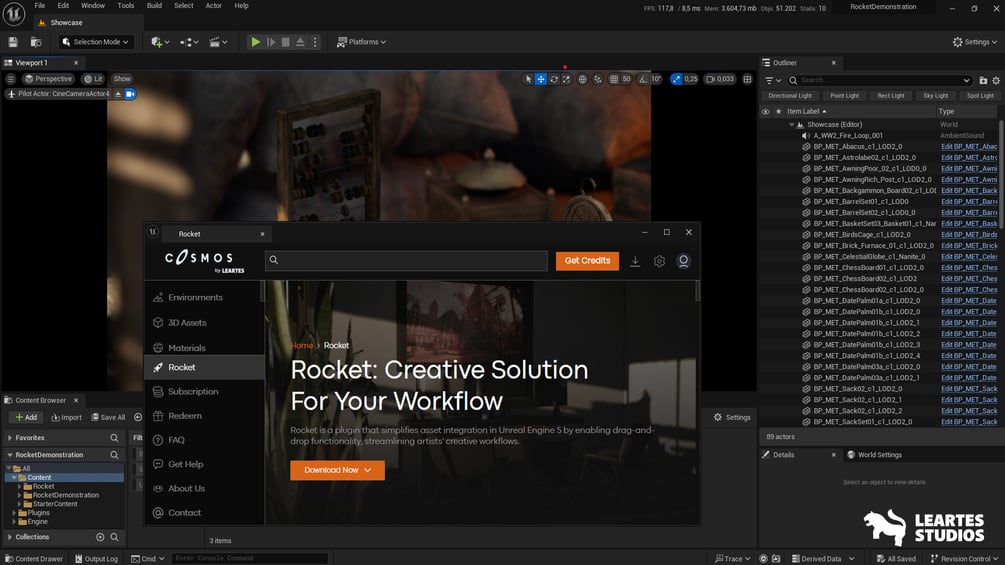Screen dimensions: 1005x565
Task: Toggle Outliner visibility eye column header
Action: (x=765, y=111)
